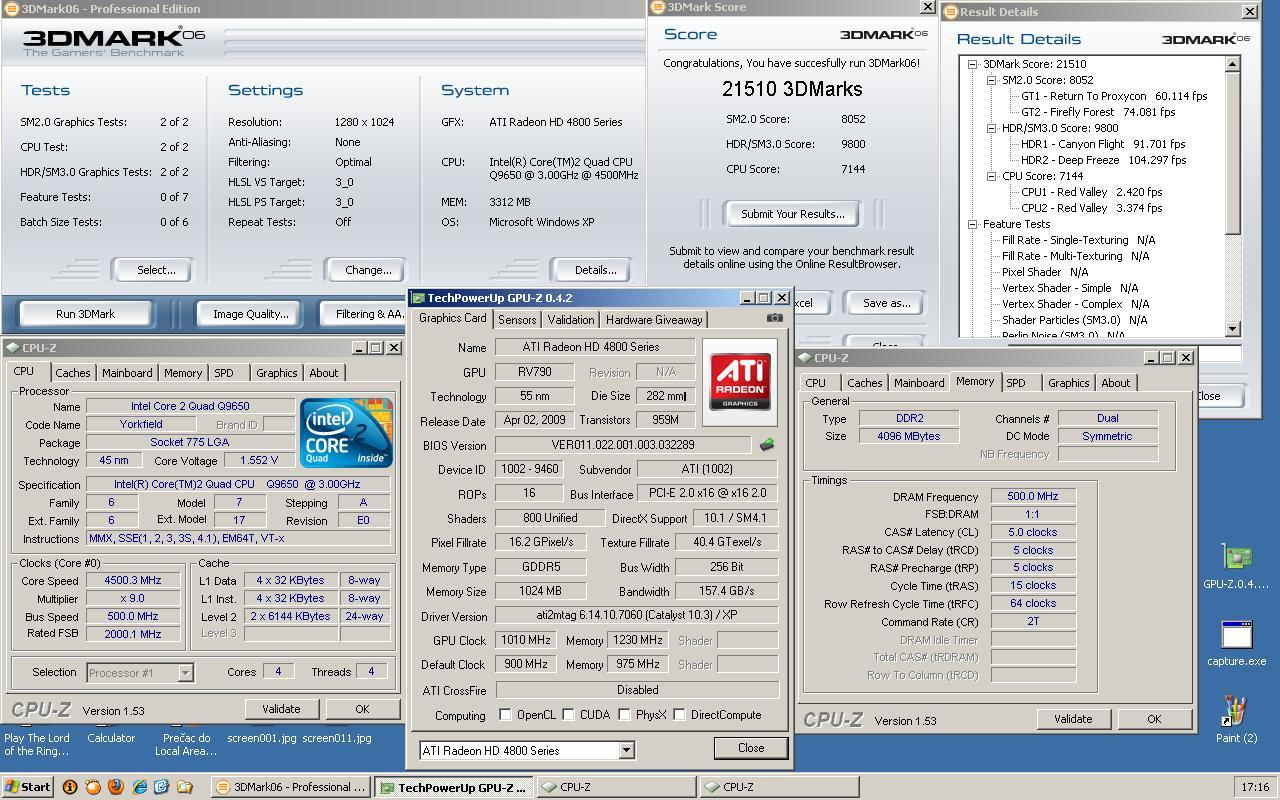Launch Firefox from quick launch
Screen dimensions: 1280x800
point(115,787)
